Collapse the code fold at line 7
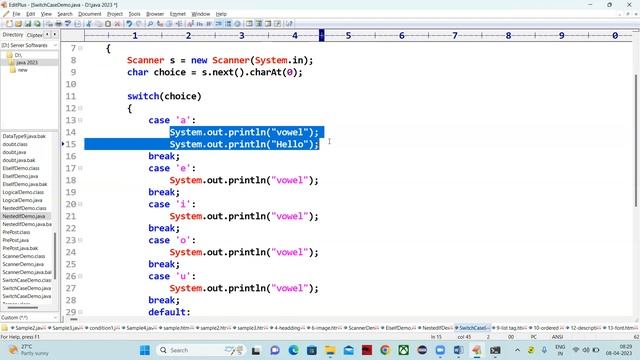Viewport: 640px width, 360px height. 80,48
